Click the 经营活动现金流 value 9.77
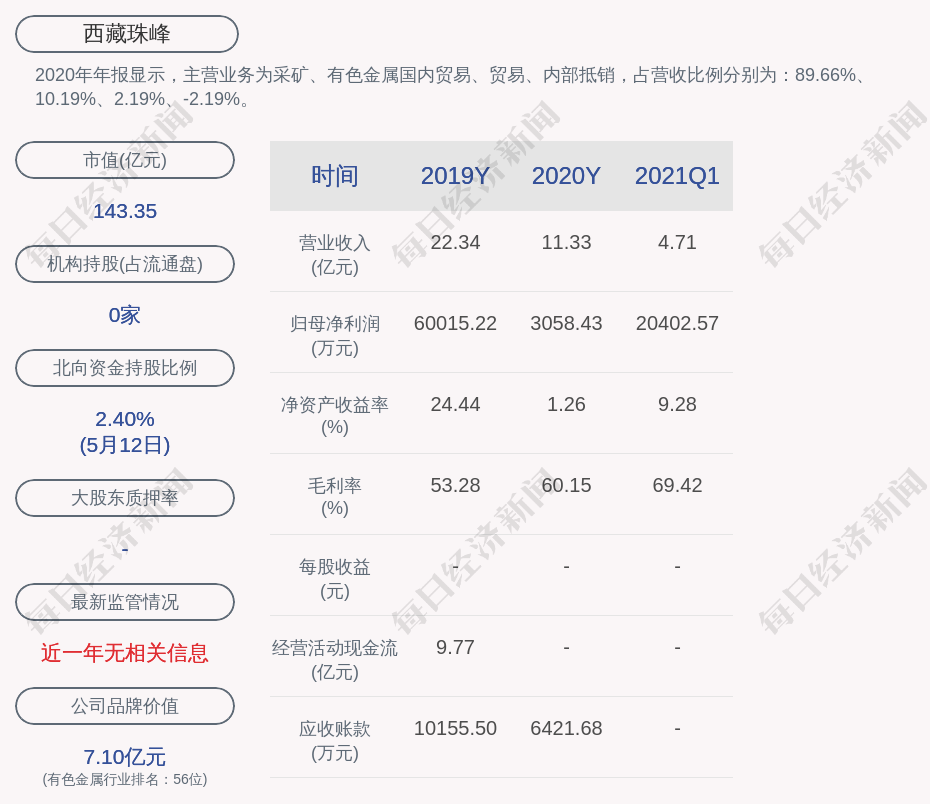The image size is (930, 804). point(455,647)
